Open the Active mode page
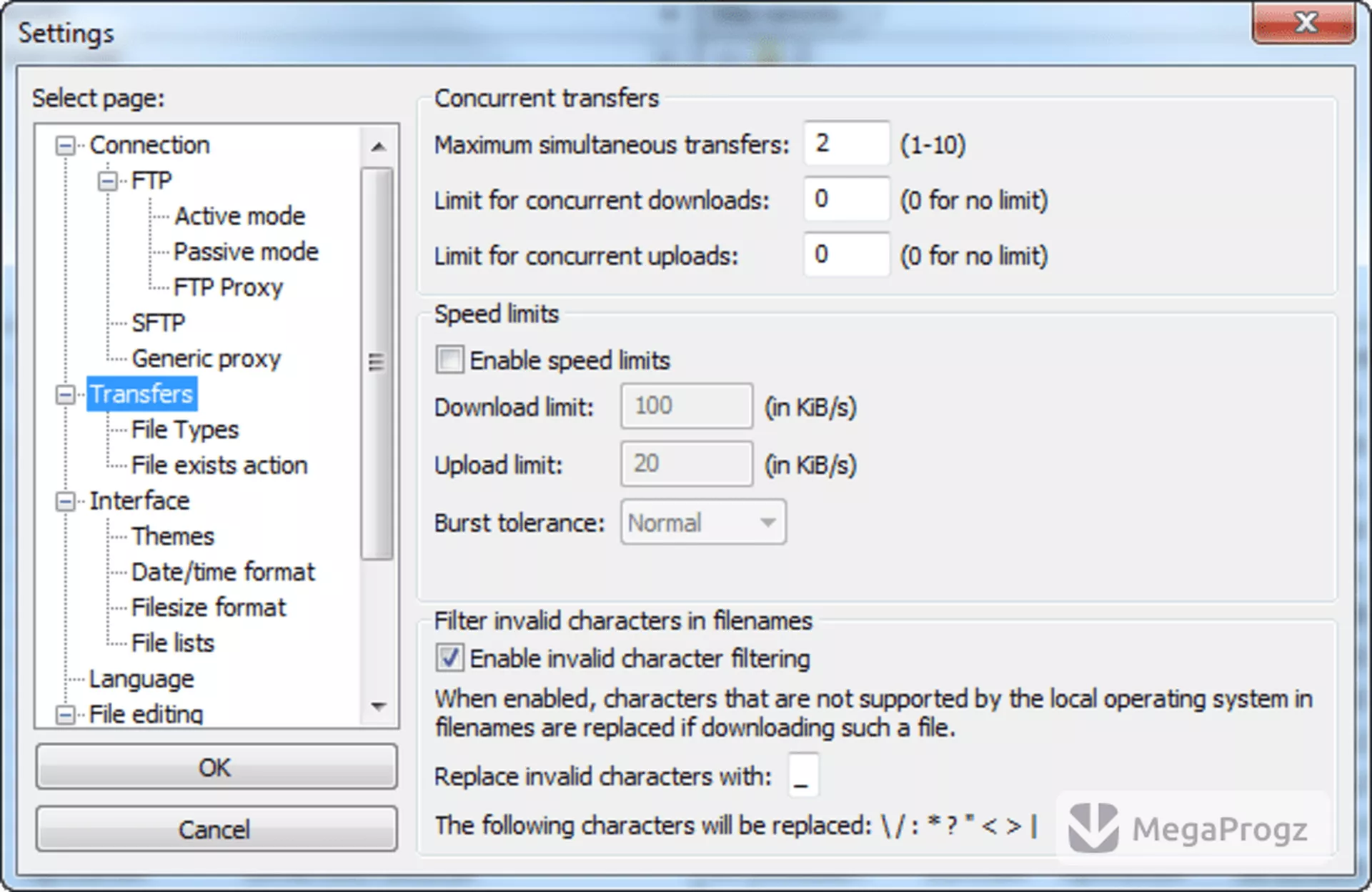The width and height of the screenshot is (1372, 892). click(x=239, y=216)
